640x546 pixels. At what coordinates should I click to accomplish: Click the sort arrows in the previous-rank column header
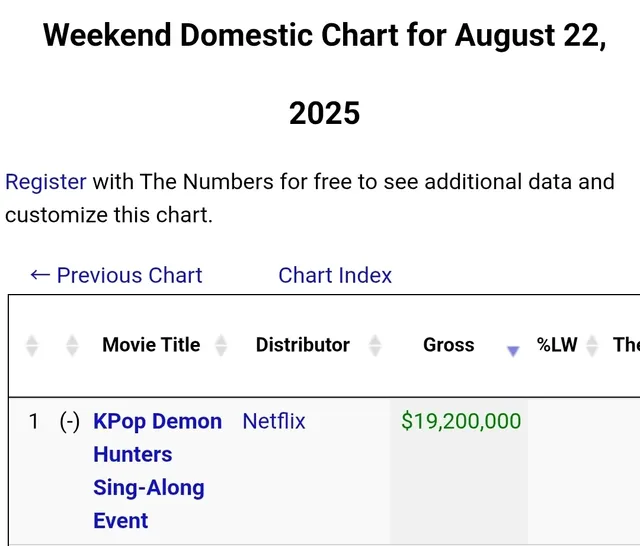(72, 345)
